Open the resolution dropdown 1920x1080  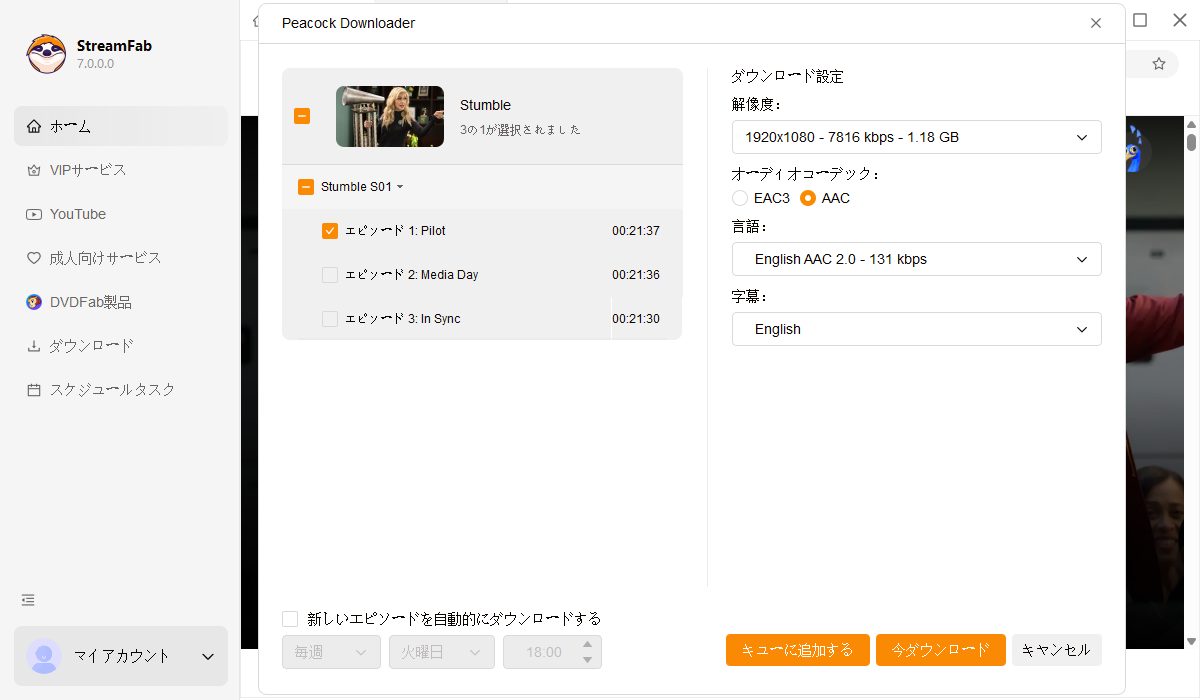916,137
